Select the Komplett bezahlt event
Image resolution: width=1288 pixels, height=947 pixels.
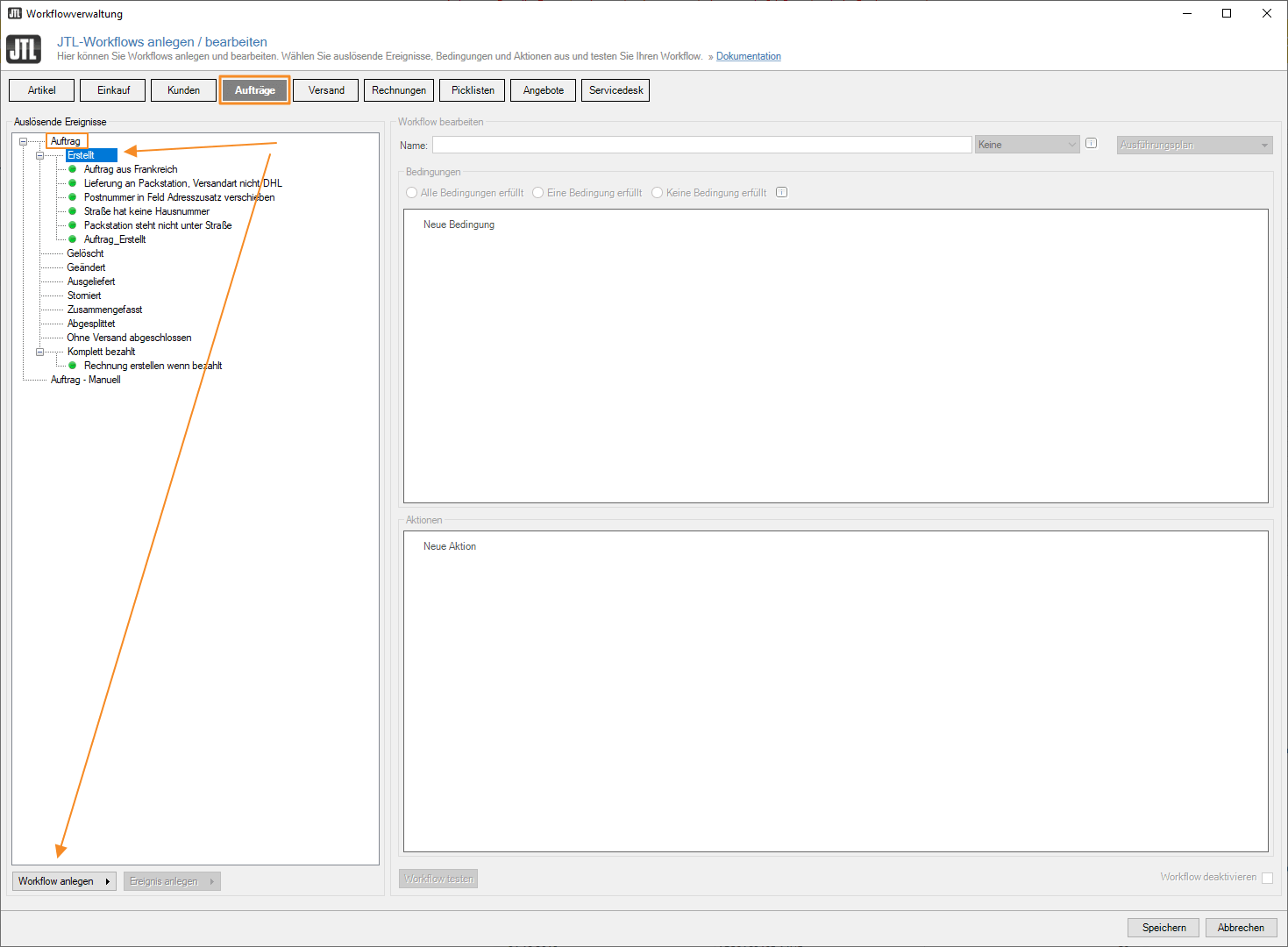click(101, 352)
